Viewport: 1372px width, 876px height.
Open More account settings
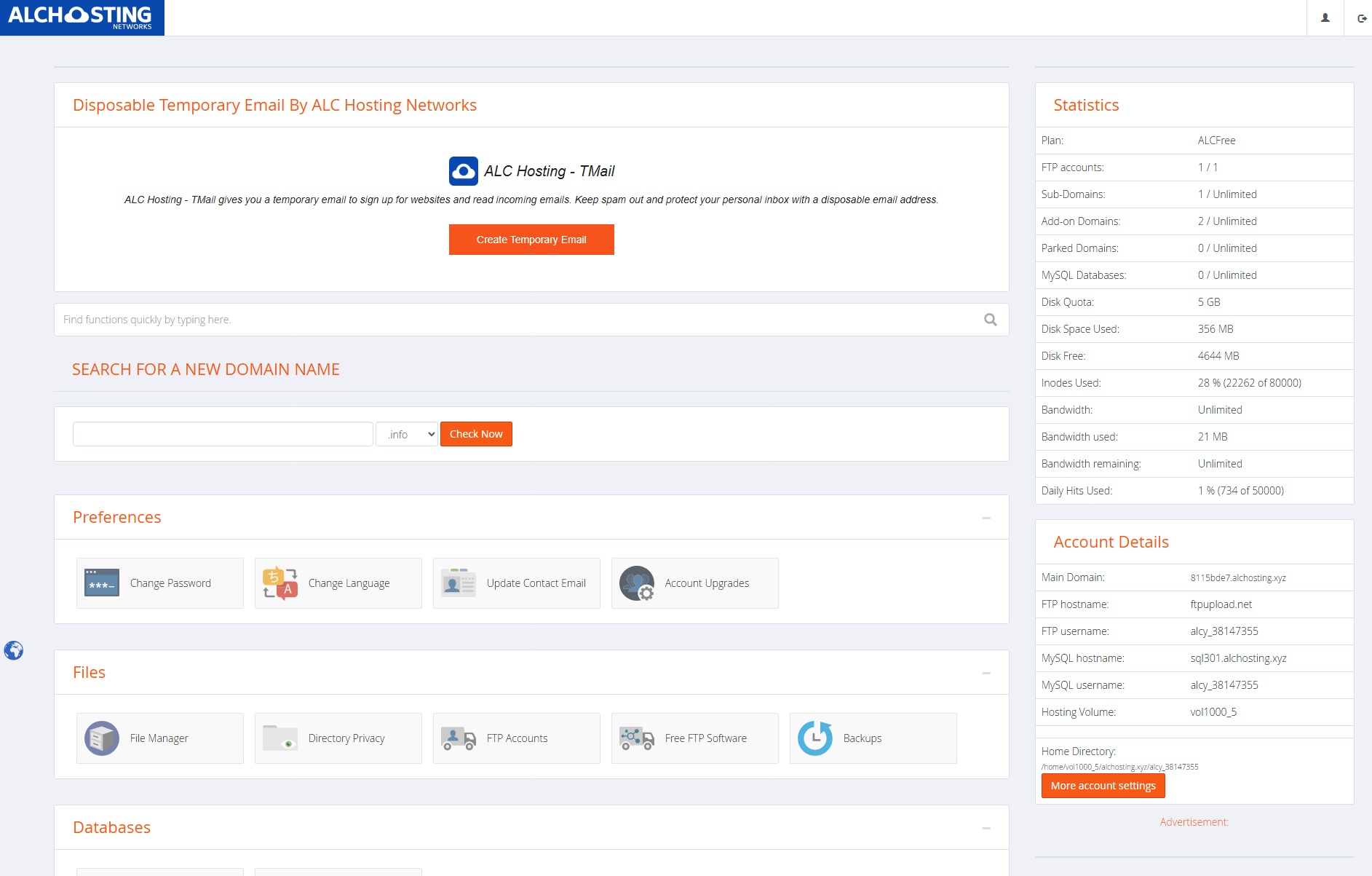tap(1103, 786)
